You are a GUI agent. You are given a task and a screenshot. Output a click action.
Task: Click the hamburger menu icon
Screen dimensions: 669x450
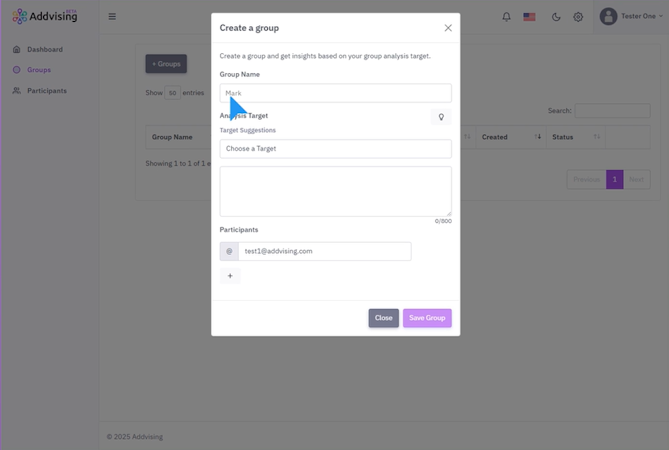point(112,16)
